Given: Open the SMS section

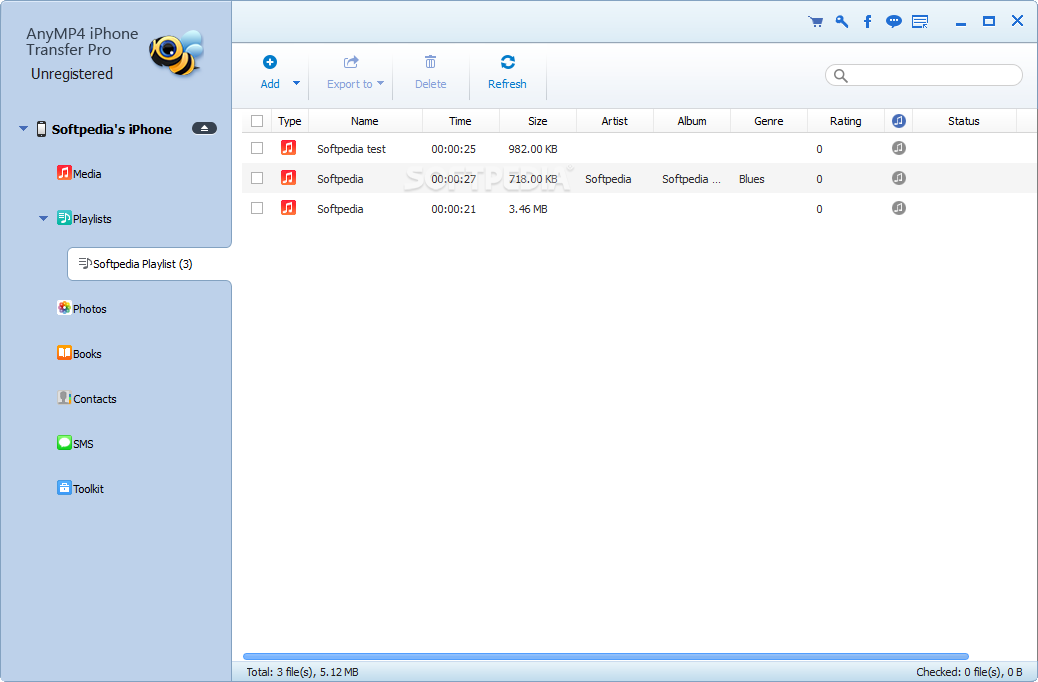Looking at the screenshot, I should click(75, 444).
